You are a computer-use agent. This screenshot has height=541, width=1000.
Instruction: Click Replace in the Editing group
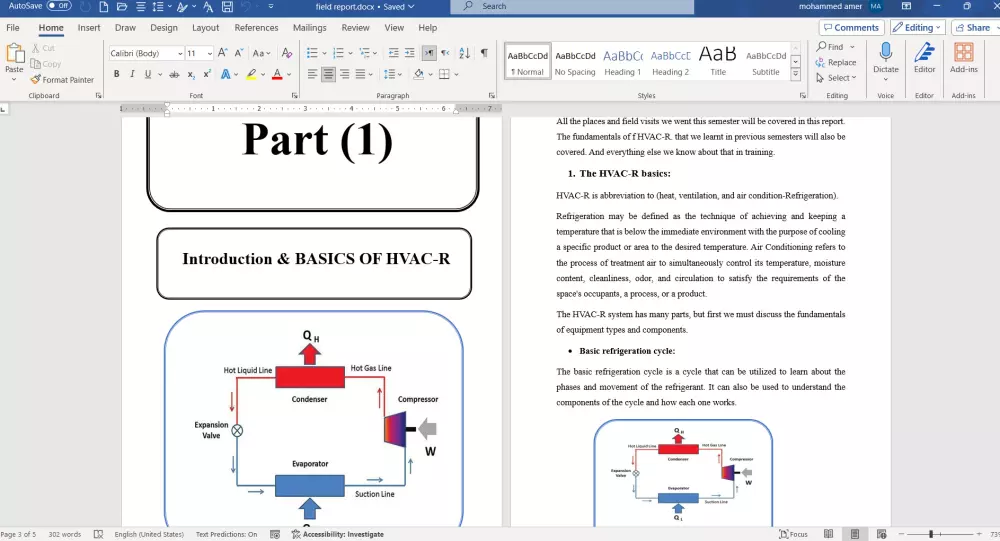[836, 63]
